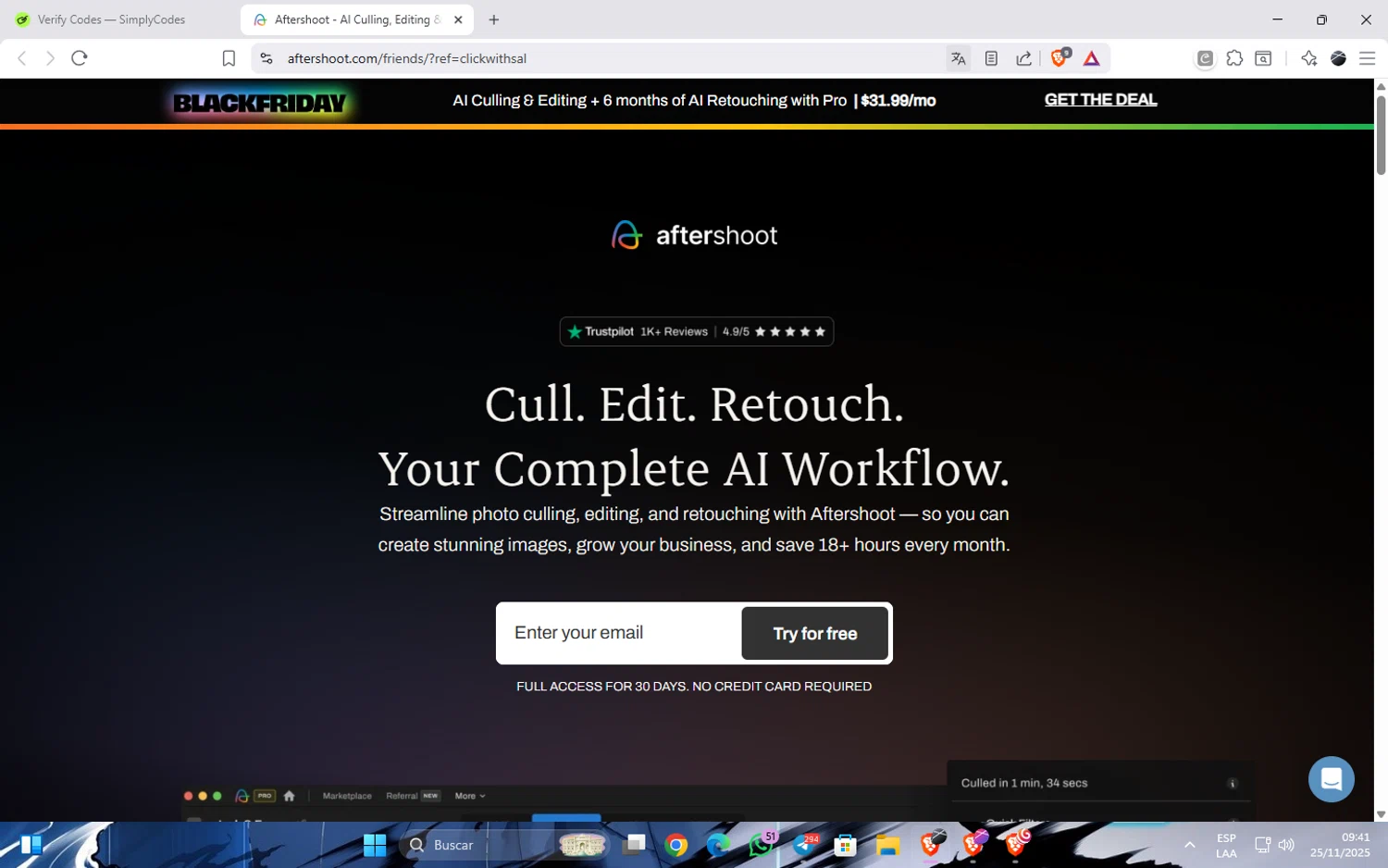Click the taskbar Buscar search box
Image resolution: width=1388 pixels, height=868 pixels.
tap(506, 845)
